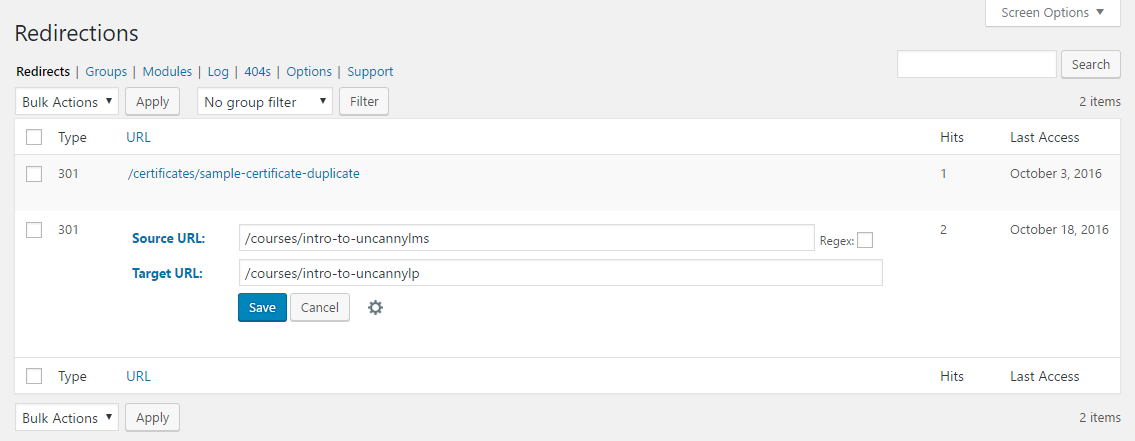Click the Search button
Screen dimensions: 1135x441
[x=1090, y=65]
